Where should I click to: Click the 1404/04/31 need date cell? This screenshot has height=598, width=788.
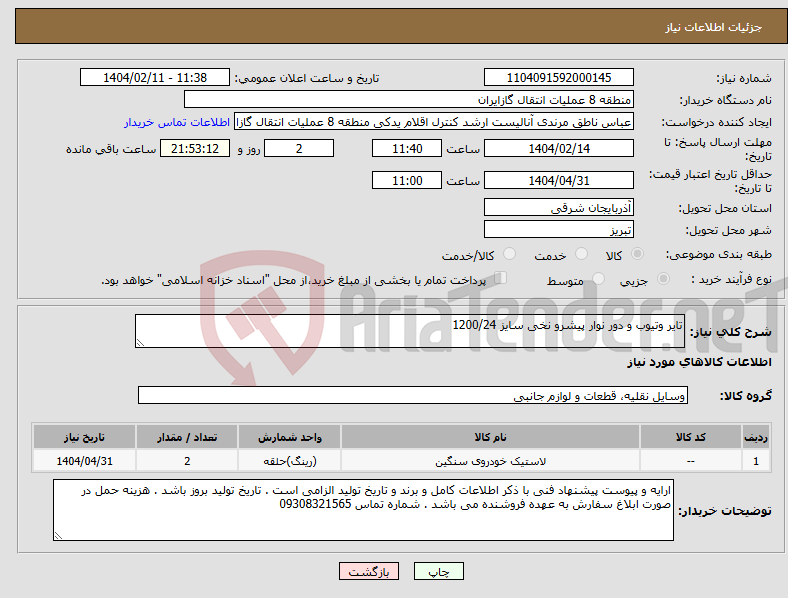84,461
